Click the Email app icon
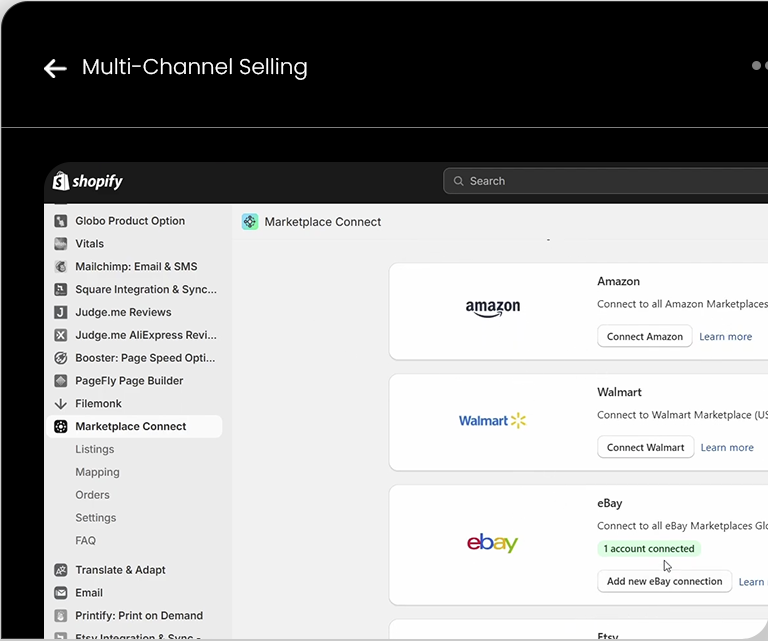 [61, 593]
